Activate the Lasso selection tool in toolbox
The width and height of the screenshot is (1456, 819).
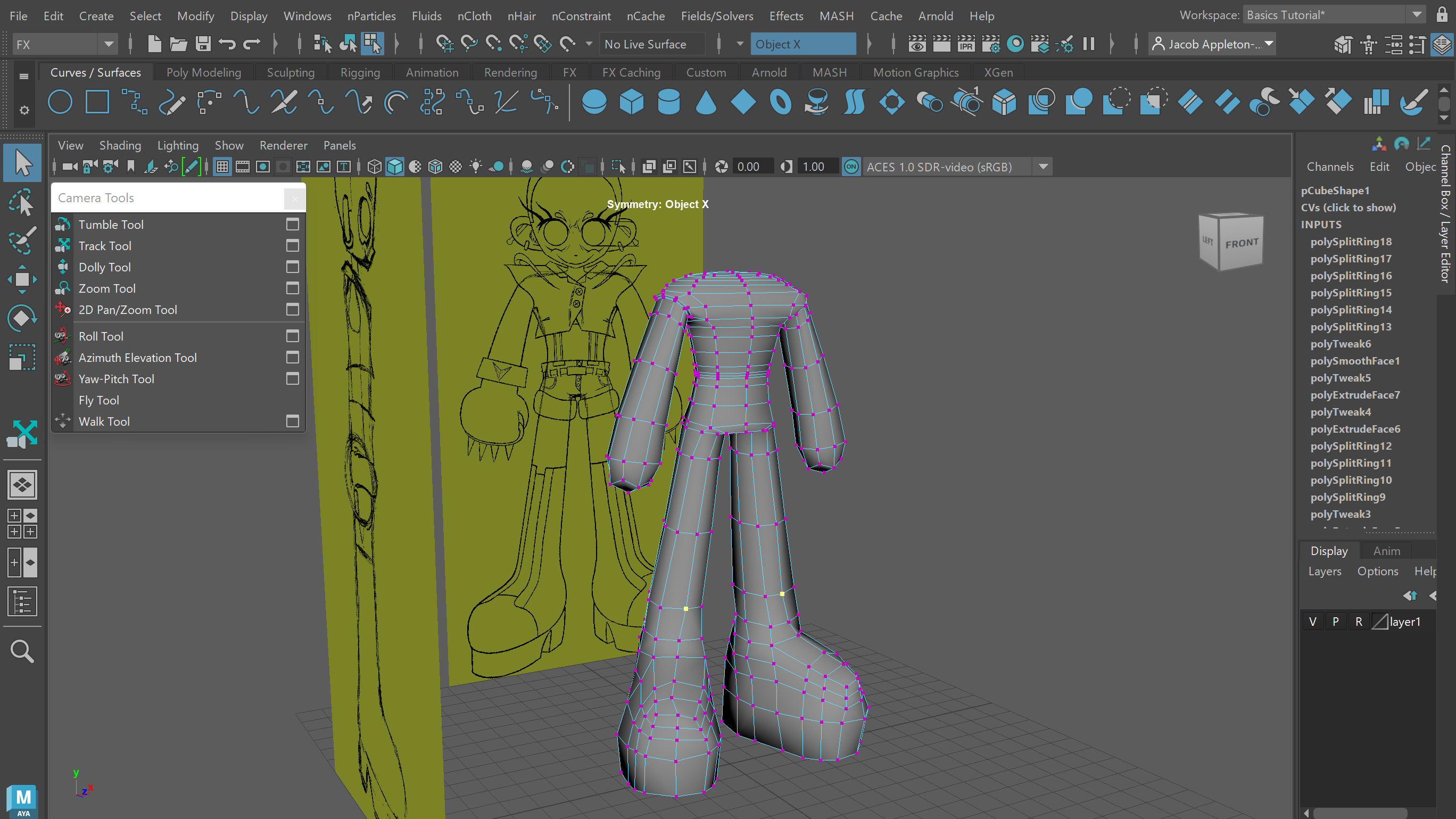click(21, 202)
